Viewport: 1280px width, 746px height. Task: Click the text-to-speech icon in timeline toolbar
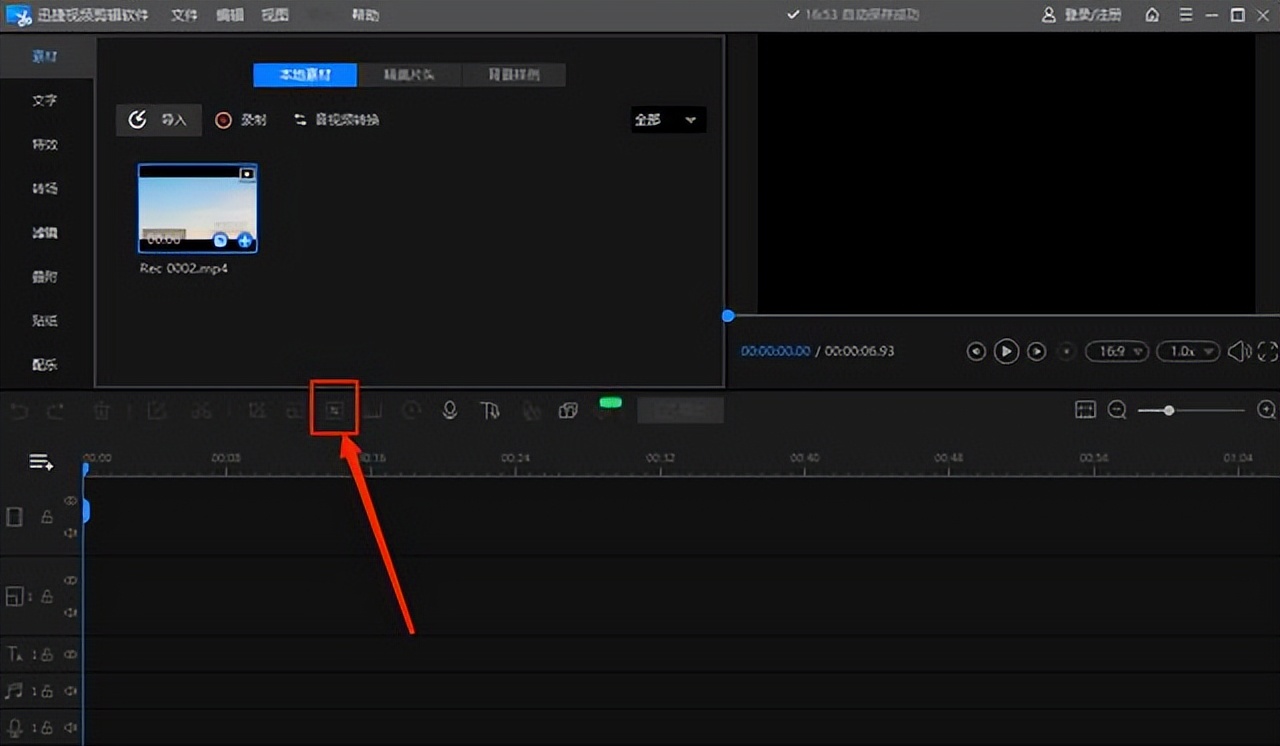[x=489, y=410]
